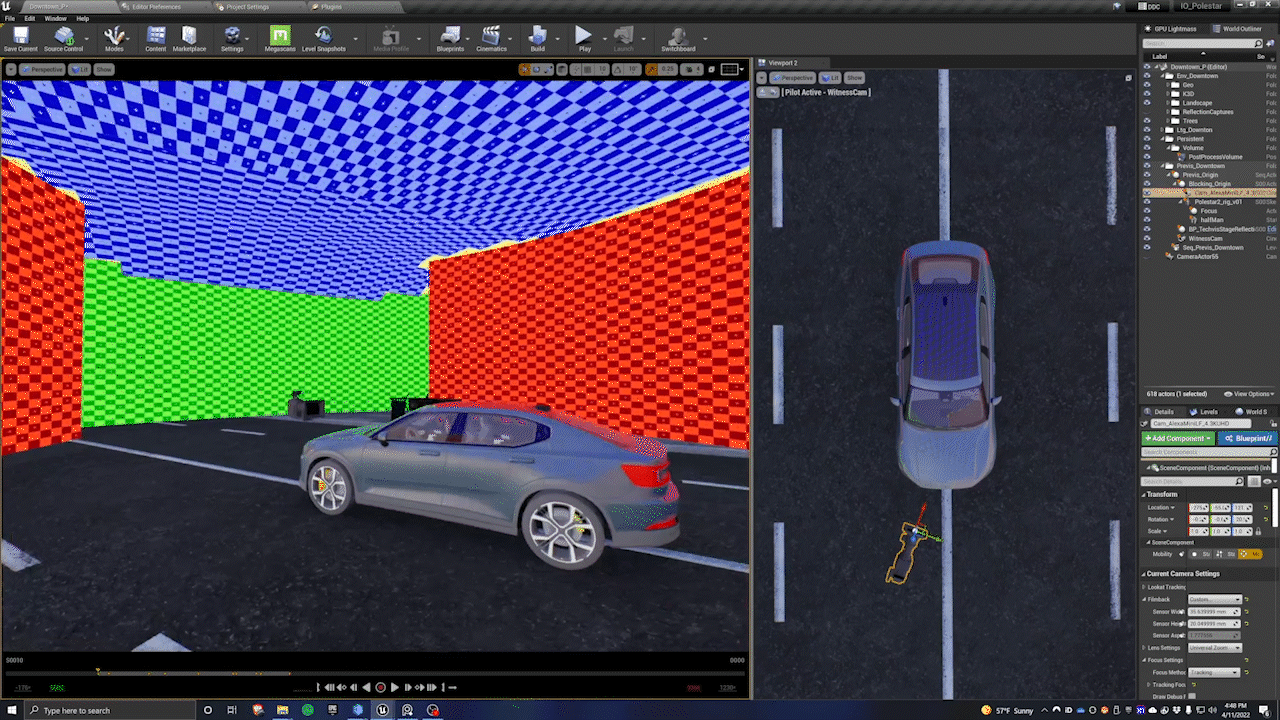Click the Level Snapshots icon
The width and height of the screenshot is (1280, 720).
[x=324, y=40]
